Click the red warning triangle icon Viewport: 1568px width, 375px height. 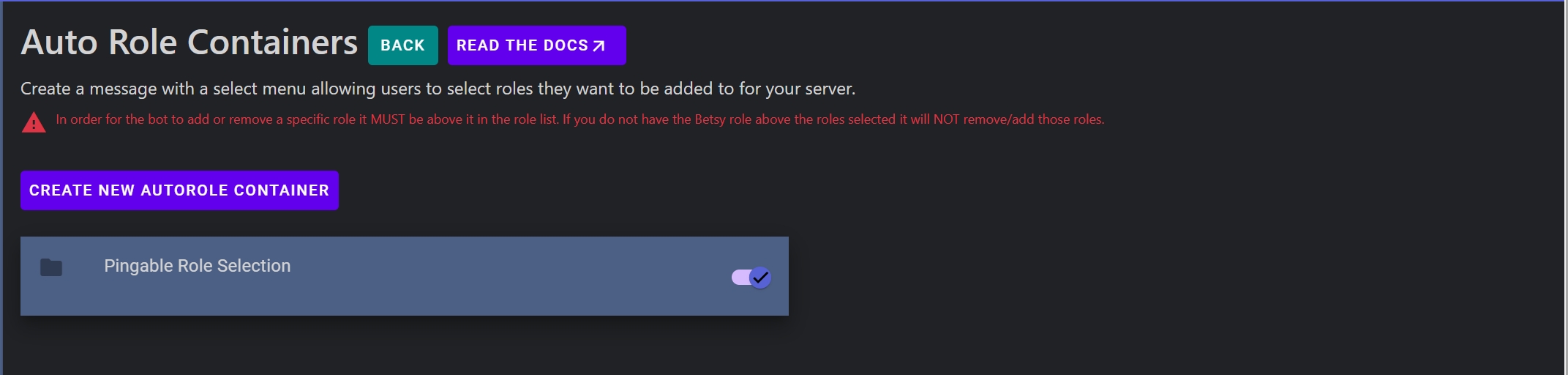click(34, 122)
